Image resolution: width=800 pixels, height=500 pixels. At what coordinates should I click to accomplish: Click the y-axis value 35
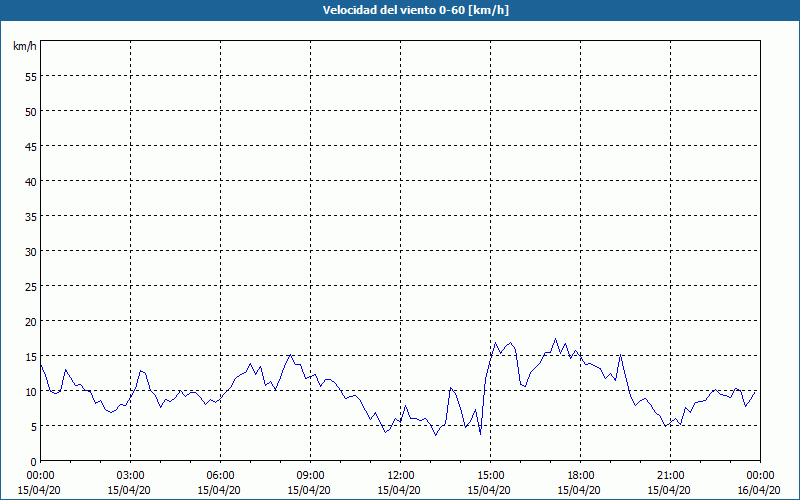pos(31,216)
